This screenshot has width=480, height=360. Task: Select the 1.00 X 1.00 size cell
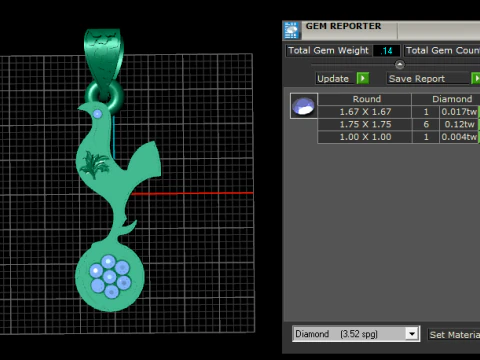coord(365,137)
